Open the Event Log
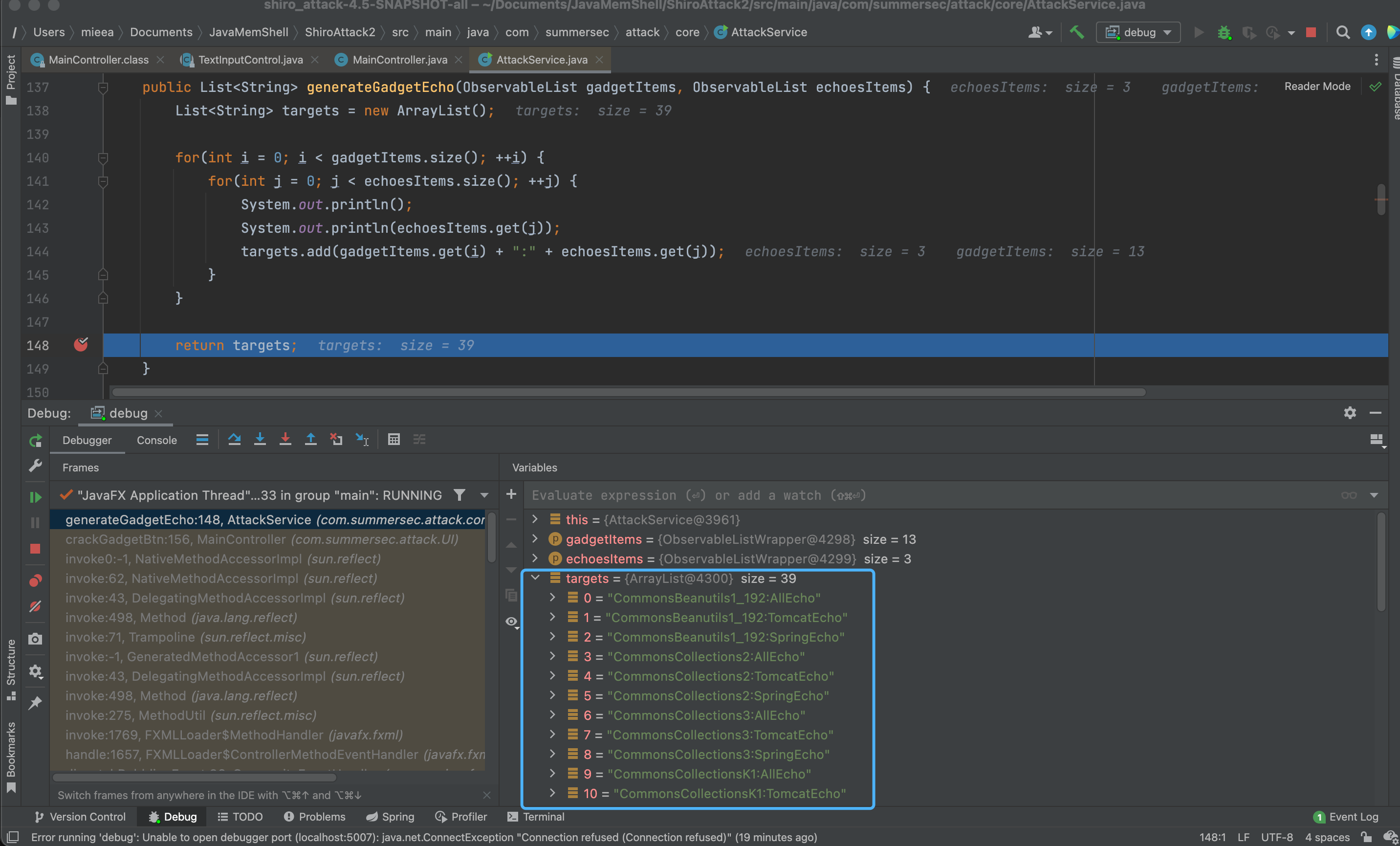Image resolution: width=1400 pixels, height=846 pixels. 1345,817
